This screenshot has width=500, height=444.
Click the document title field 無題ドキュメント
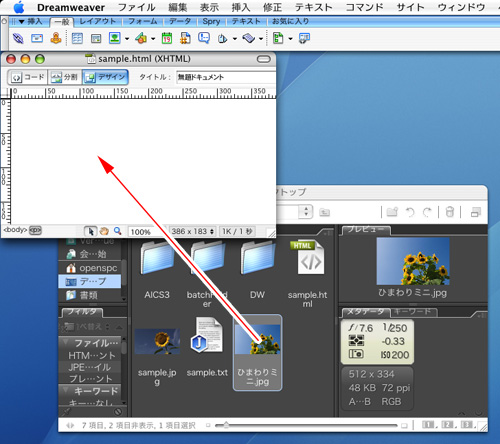coord(226,77)
